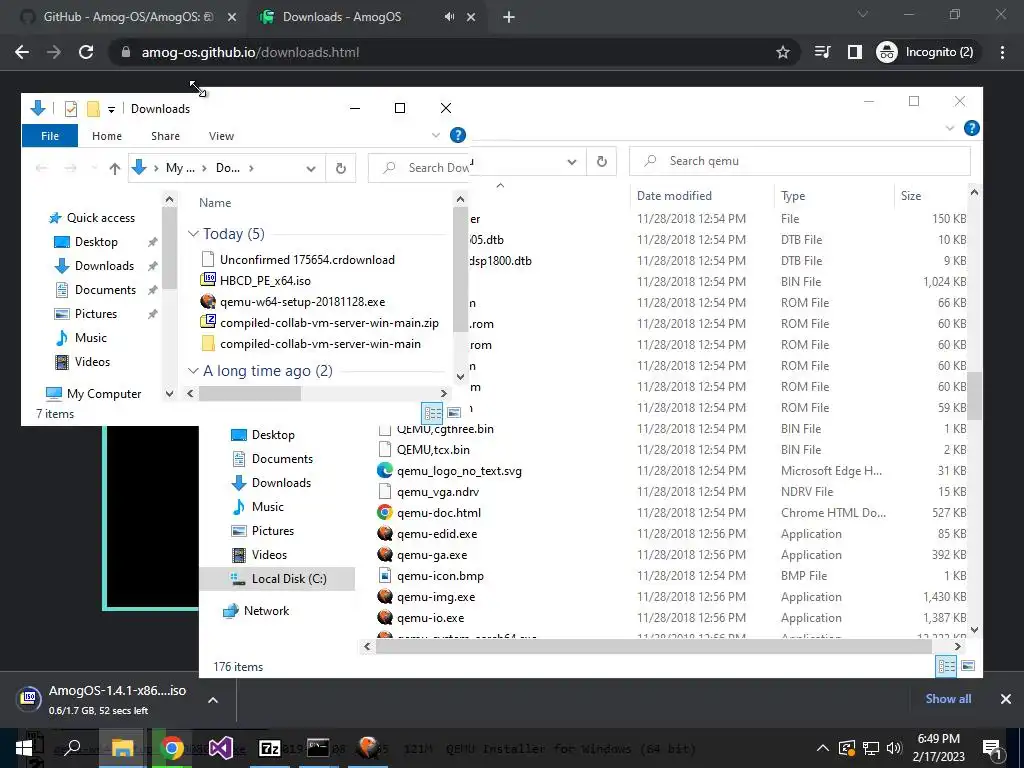The image size is (1024, 768).
Task: Open Visual Studio from the taskbar
Action: click(221, 748)
